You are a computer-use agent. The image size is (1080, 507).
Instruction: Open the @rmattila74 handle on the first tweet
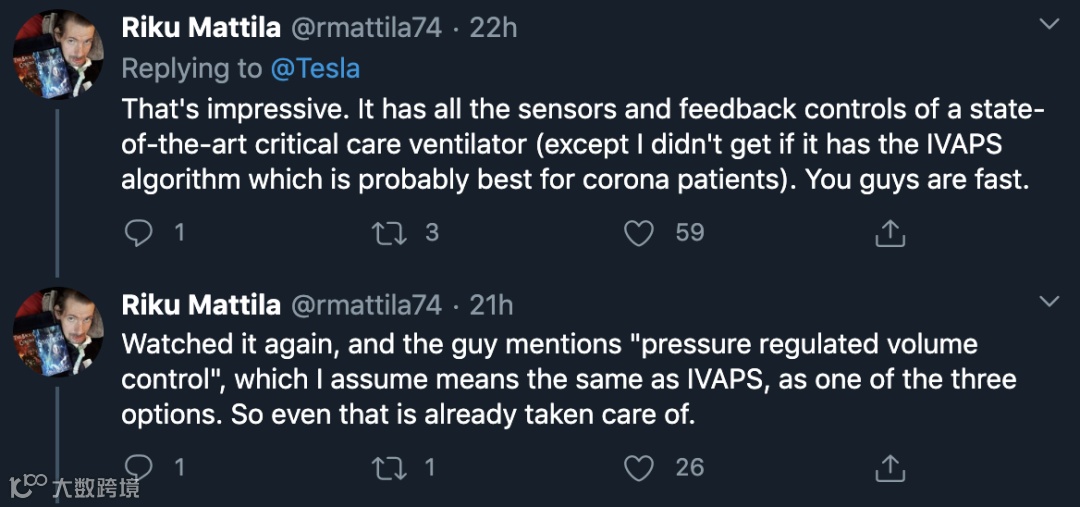(x=366, y=27)
